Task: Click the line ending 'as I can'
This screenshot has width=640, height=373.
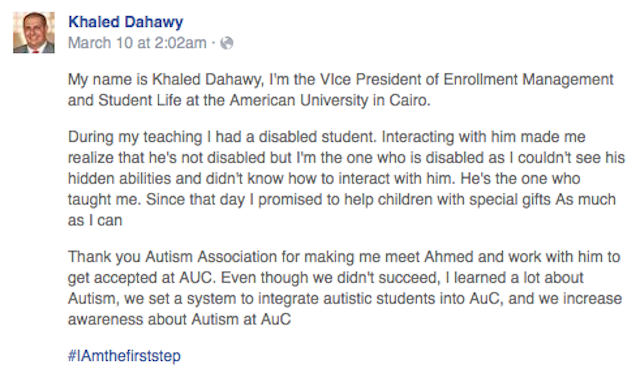Action: pyautogui.click(x=95, y=220)
